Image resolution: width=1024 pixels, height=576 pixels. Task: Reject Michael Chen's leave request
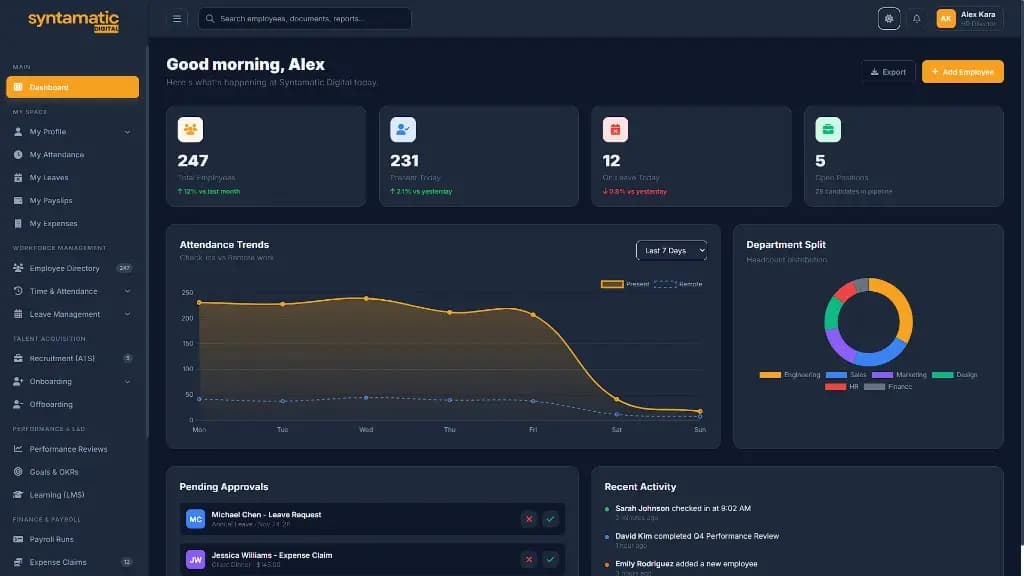click(x=529, y=519)
